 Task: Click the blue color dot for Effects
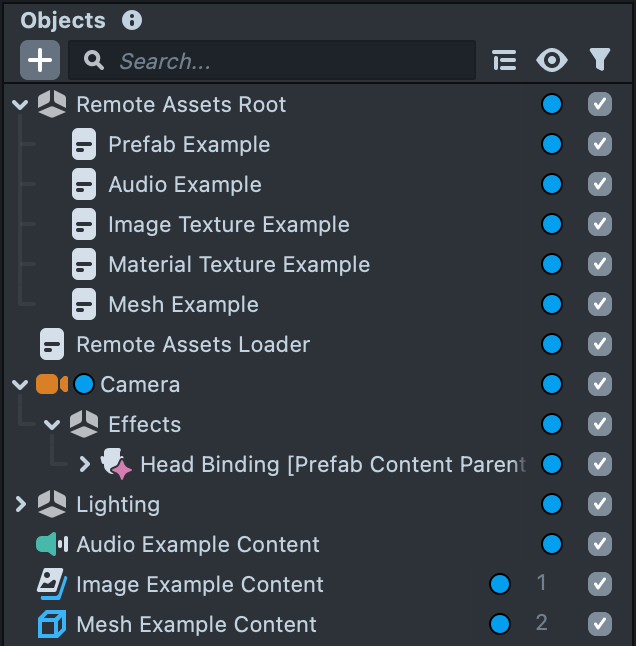tap(551, 424)
